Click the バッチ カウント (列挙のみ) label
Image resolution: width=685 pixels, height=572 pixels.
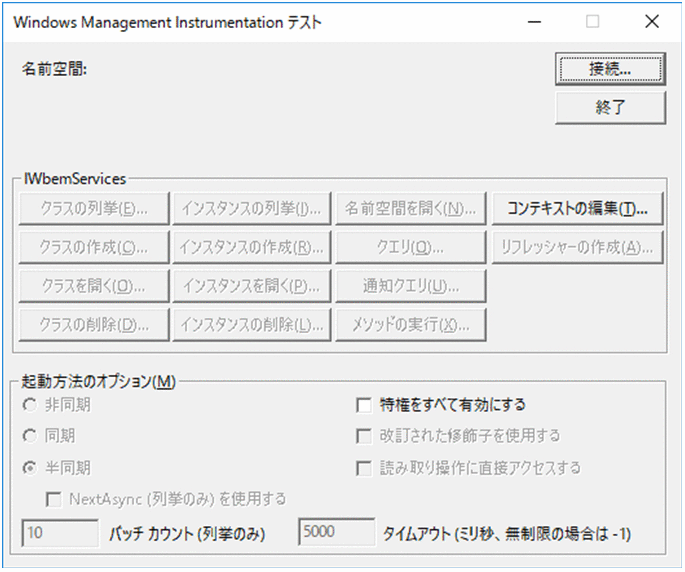(x=187, y=534)
